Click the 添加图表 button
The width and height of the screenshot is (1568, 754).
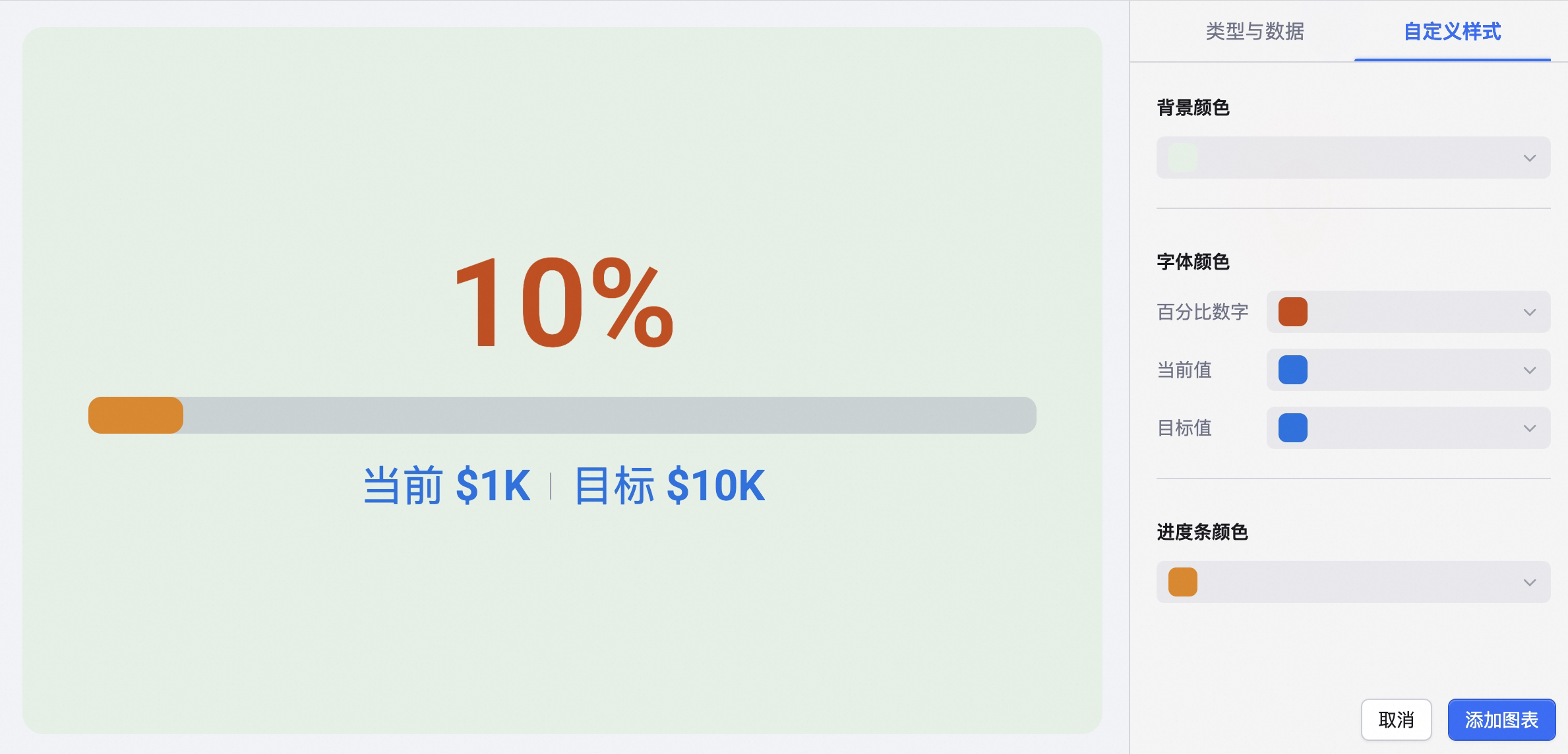(x=1501, y=720)
